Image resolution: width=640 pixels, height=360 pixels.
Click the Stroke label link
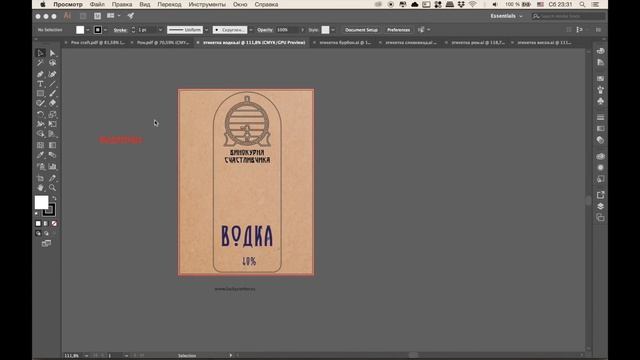[120, 30]
